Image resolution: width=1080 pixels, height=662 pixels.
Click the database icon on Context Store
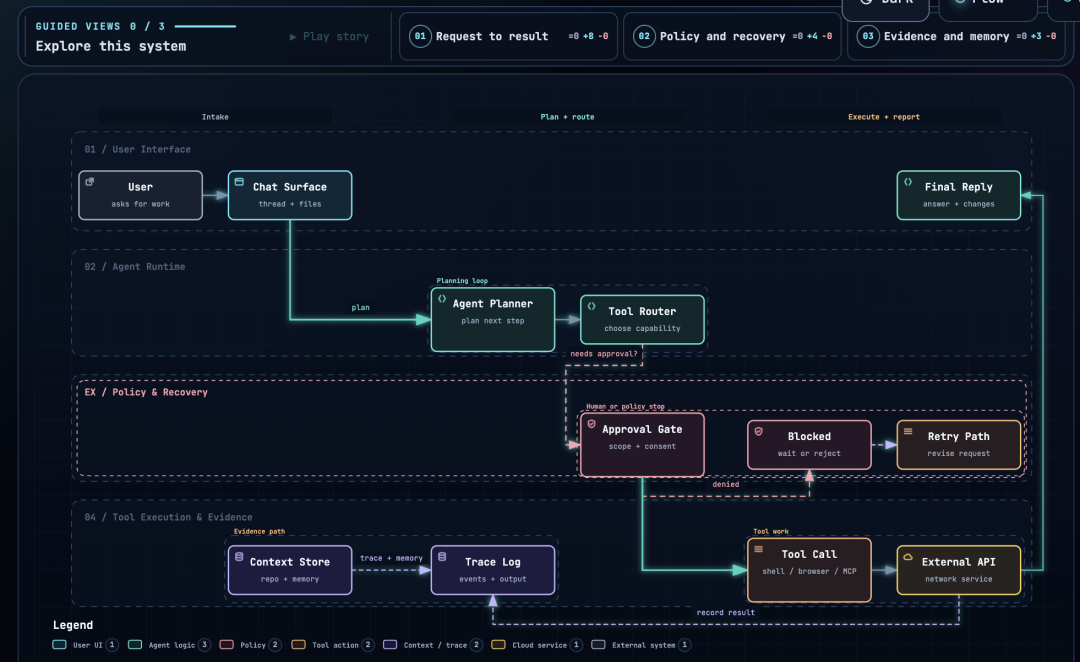239,557
